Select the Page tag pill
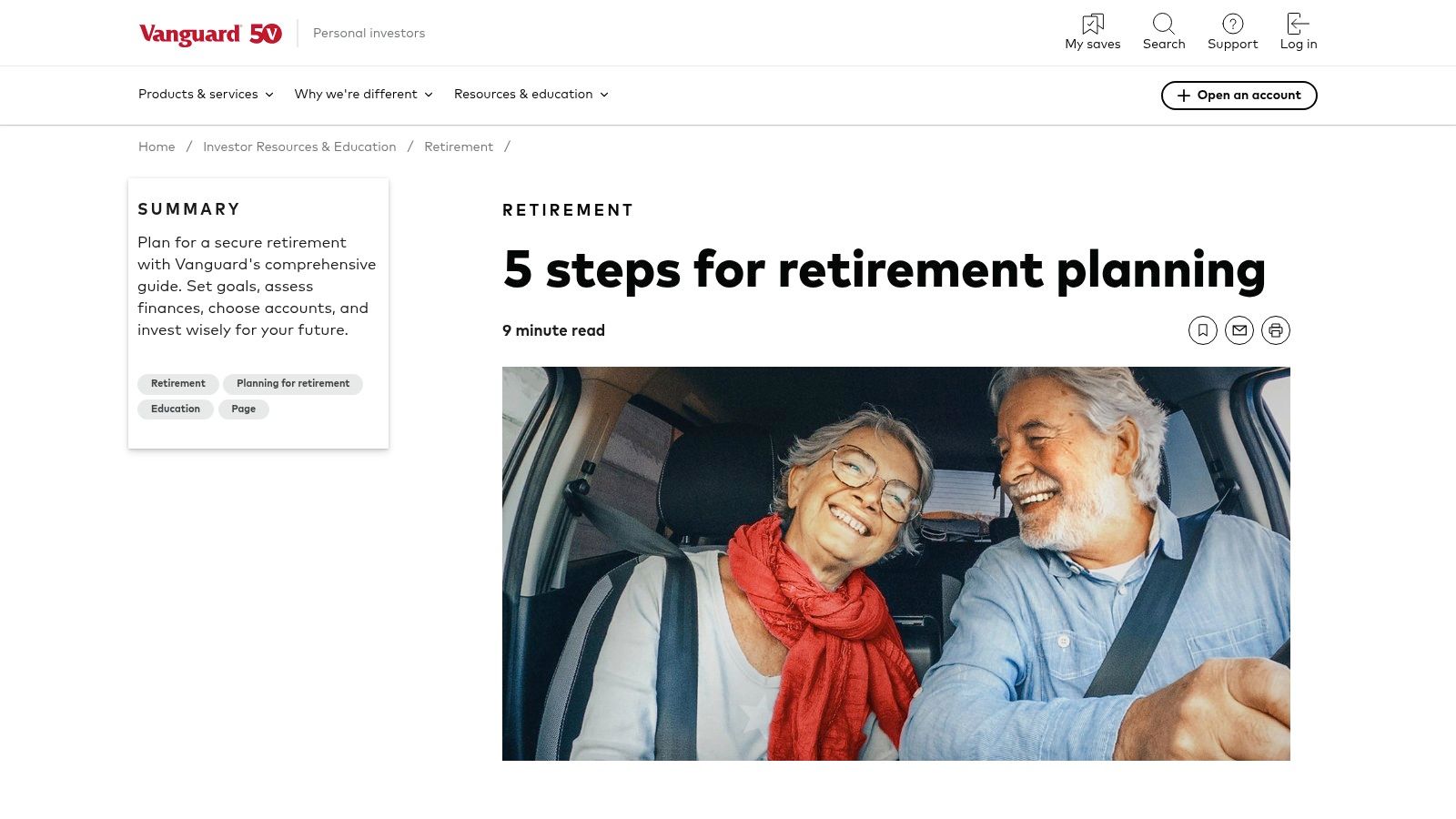The width and height of the screenshot is (1456, 819). pyautogui.click(x=243, y=409)
